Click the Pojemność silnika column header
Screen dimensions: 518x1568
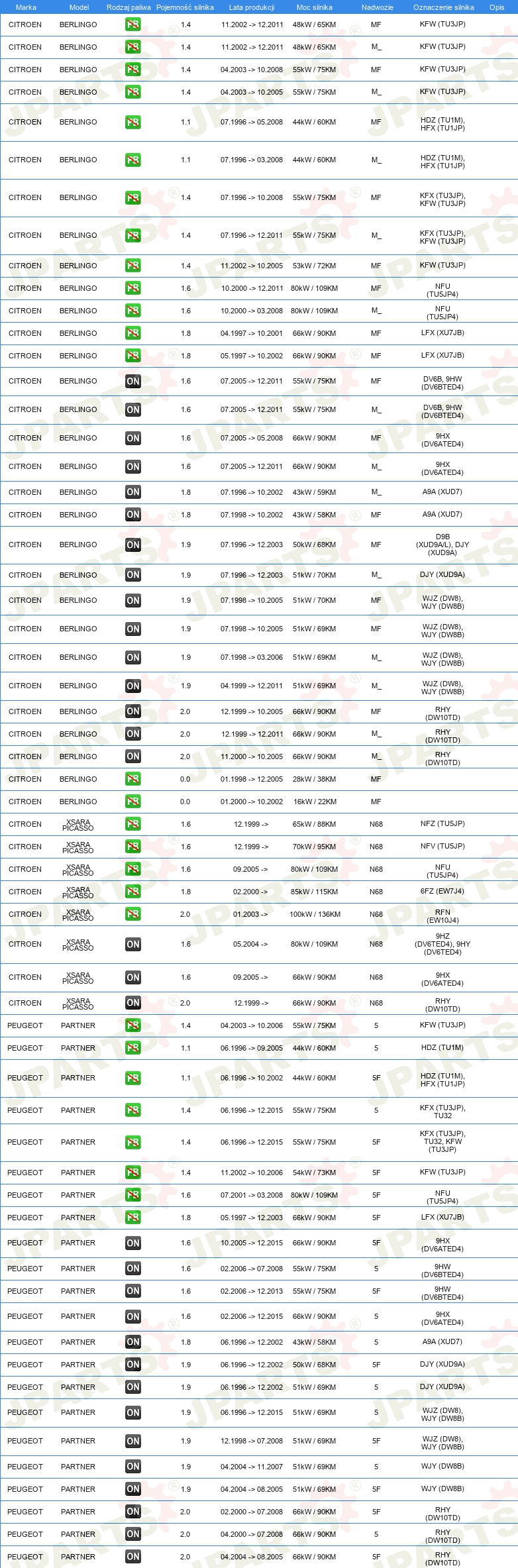(x=185, y=7)
